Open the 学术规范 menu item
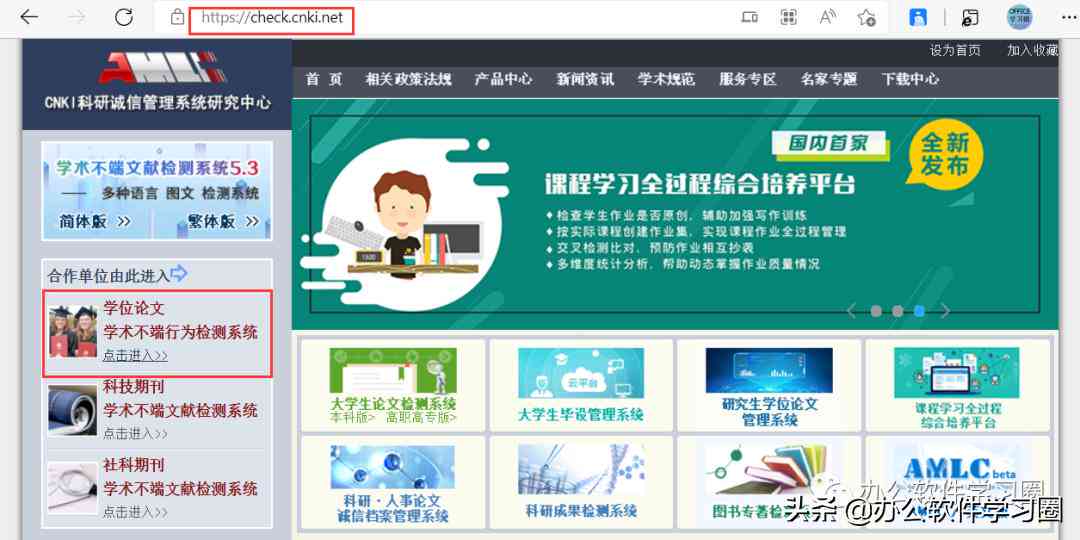Screen dimensions: 1080x540 [667, 79]
